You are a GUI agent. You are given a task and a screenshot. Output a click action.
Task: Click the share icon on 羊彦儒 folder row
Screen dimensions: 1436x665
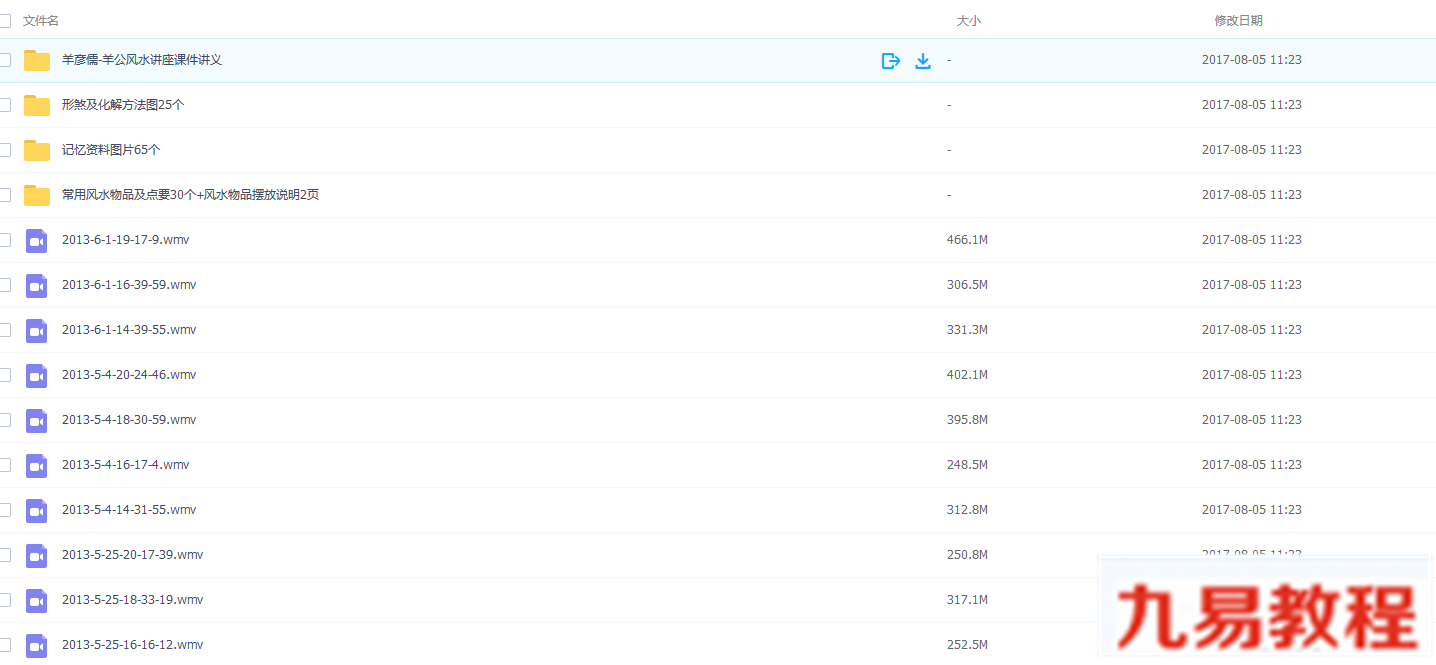(x=891, y=61)
